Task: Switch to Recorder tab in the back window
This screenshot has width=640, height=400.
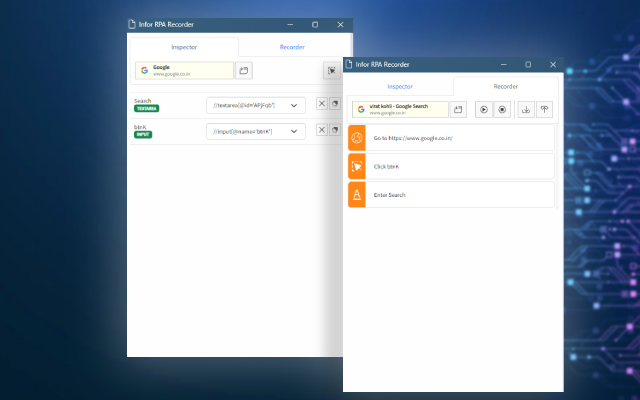Action: pyautogui.click(x=292, y=47)
